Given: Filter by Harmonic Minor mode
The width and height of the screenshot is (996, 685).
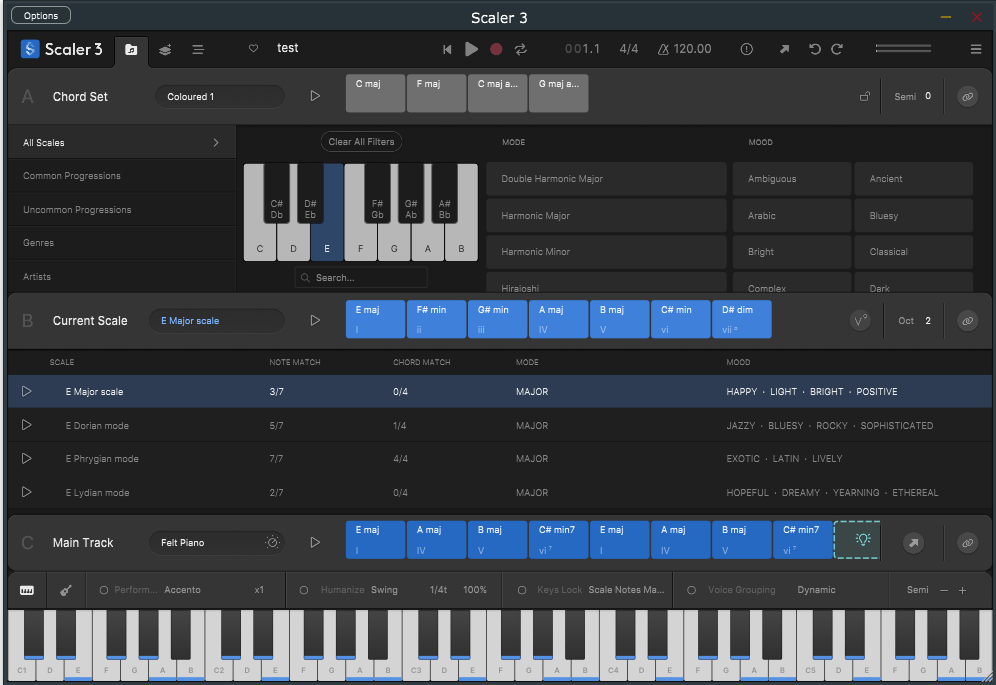Looking at the screenshot, I should pyautogui.click(x=606, y=252).
